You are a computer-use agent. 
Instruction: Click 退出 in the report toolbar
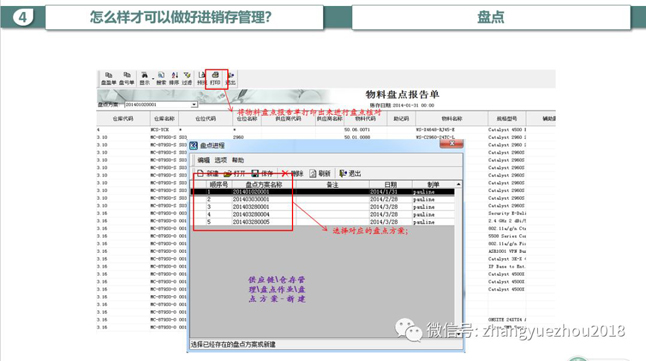click(231, 78)
